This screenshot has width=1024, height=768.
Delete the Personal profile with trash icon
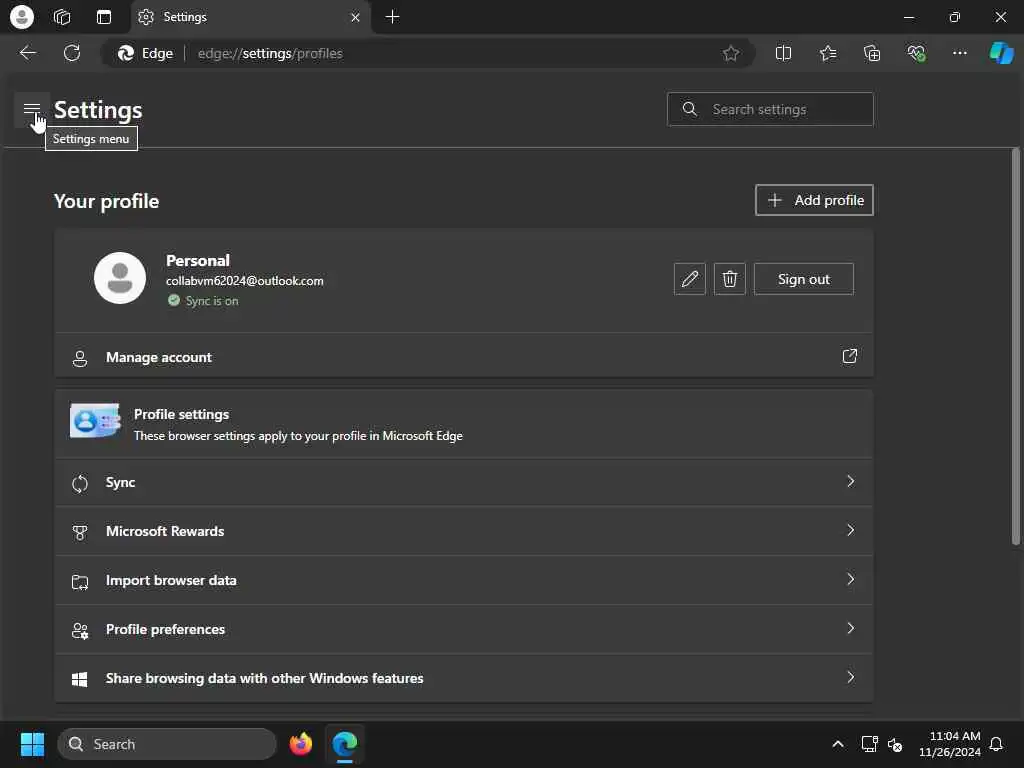(729, 279)
